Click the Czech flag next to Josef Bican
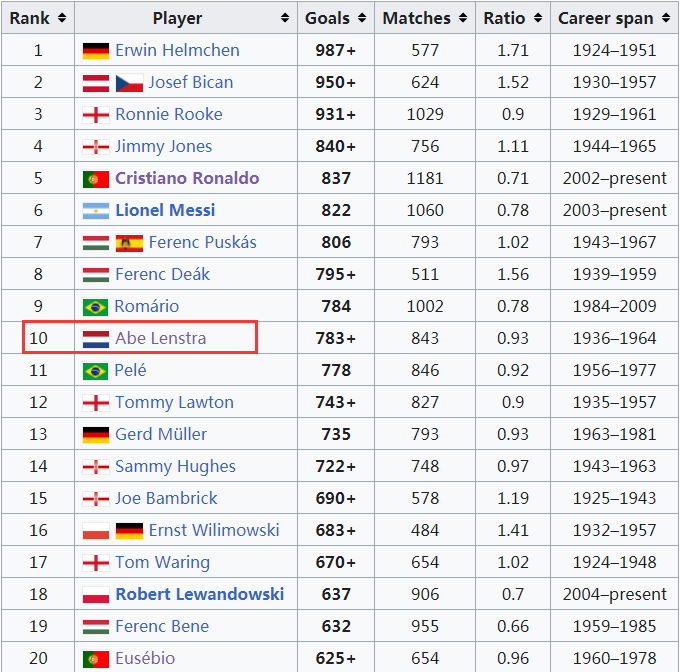The width and height of the screenshot is (682, 672). click(129, 82)
